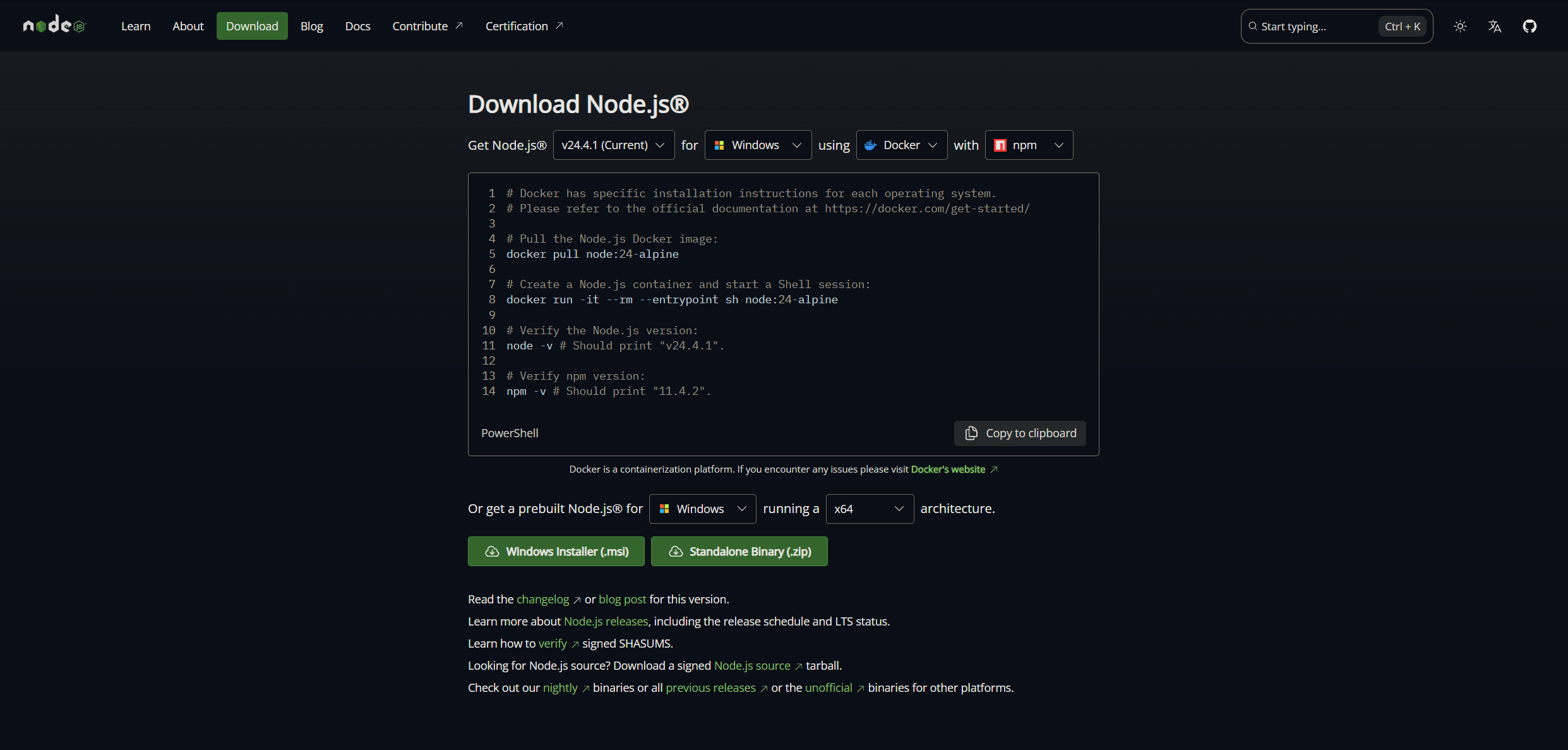Image resolution: width=1568 pixels, height=750 pixels.
Task: Toggle the light/dark theme sun icon
Action: [1460, 26]
